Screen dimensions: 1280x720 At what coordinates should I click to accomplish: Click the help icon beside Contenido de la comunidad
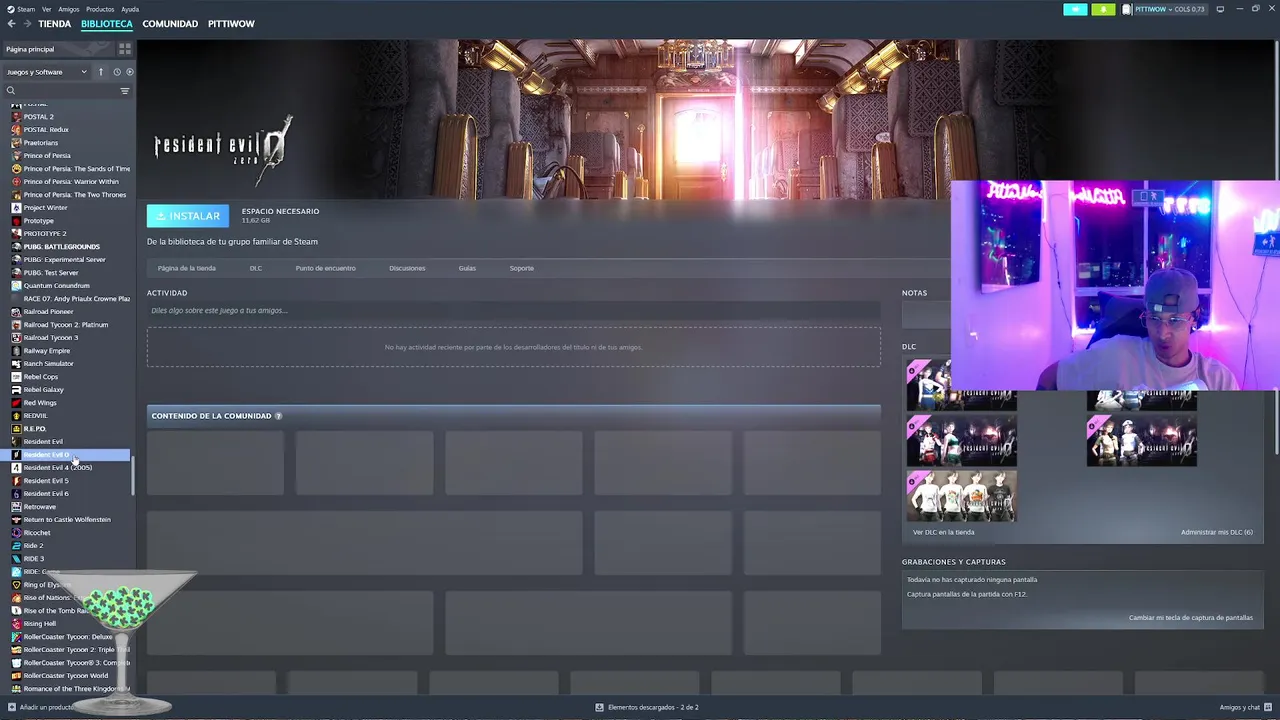point(278,416)
